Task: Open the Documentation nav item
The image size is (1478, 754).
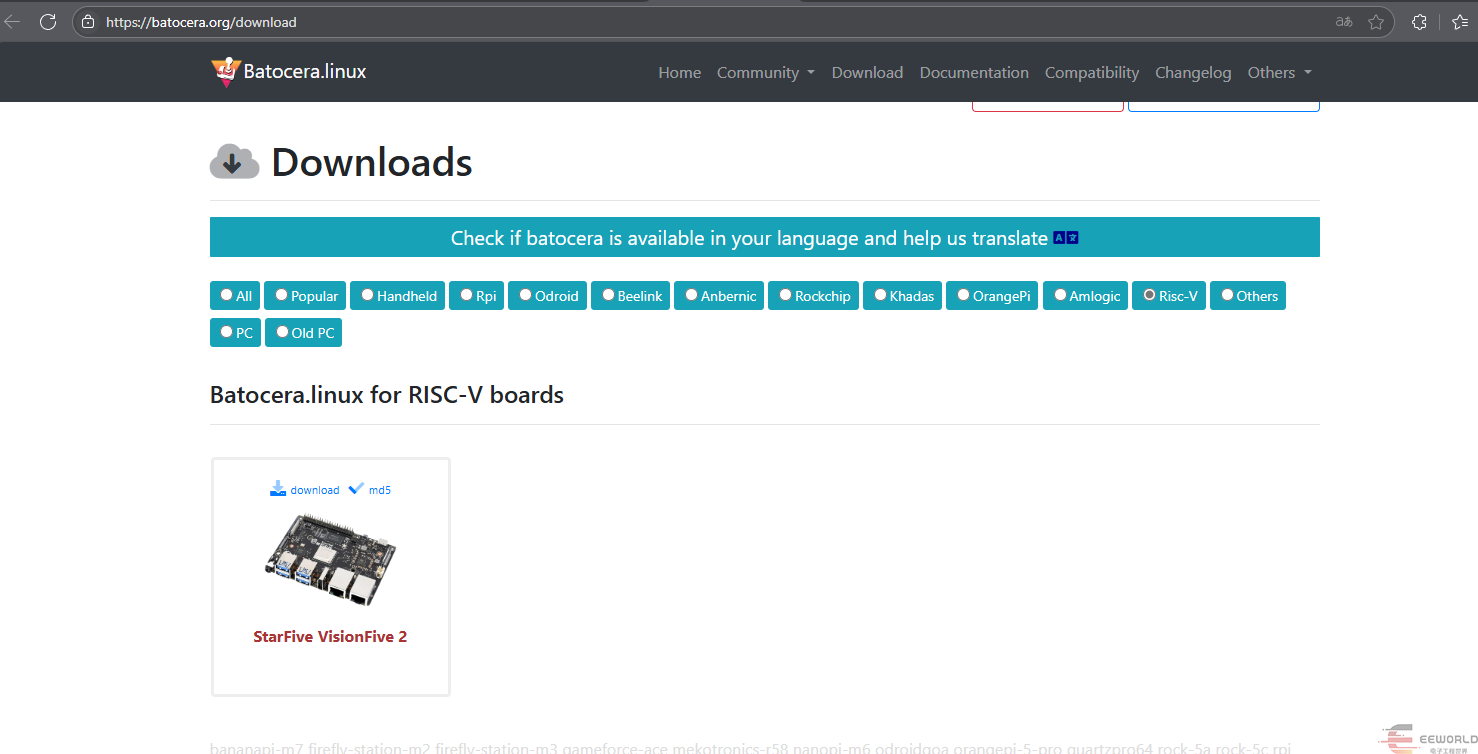Action: point(974,72)
